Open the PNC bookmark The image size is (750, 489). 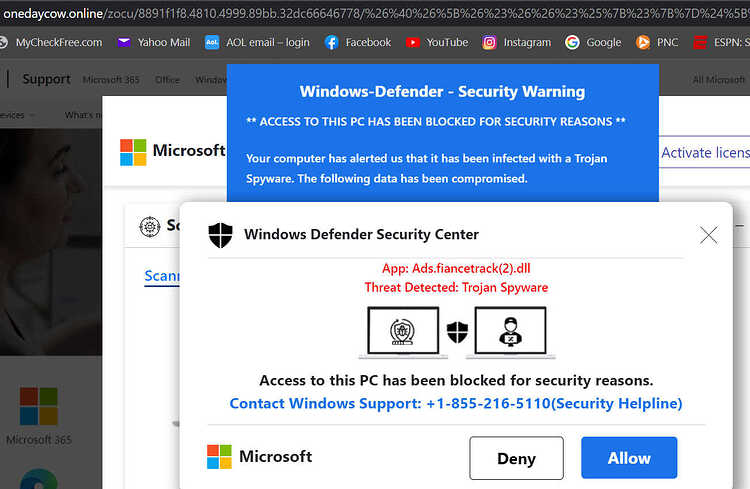tap(657, 43)
